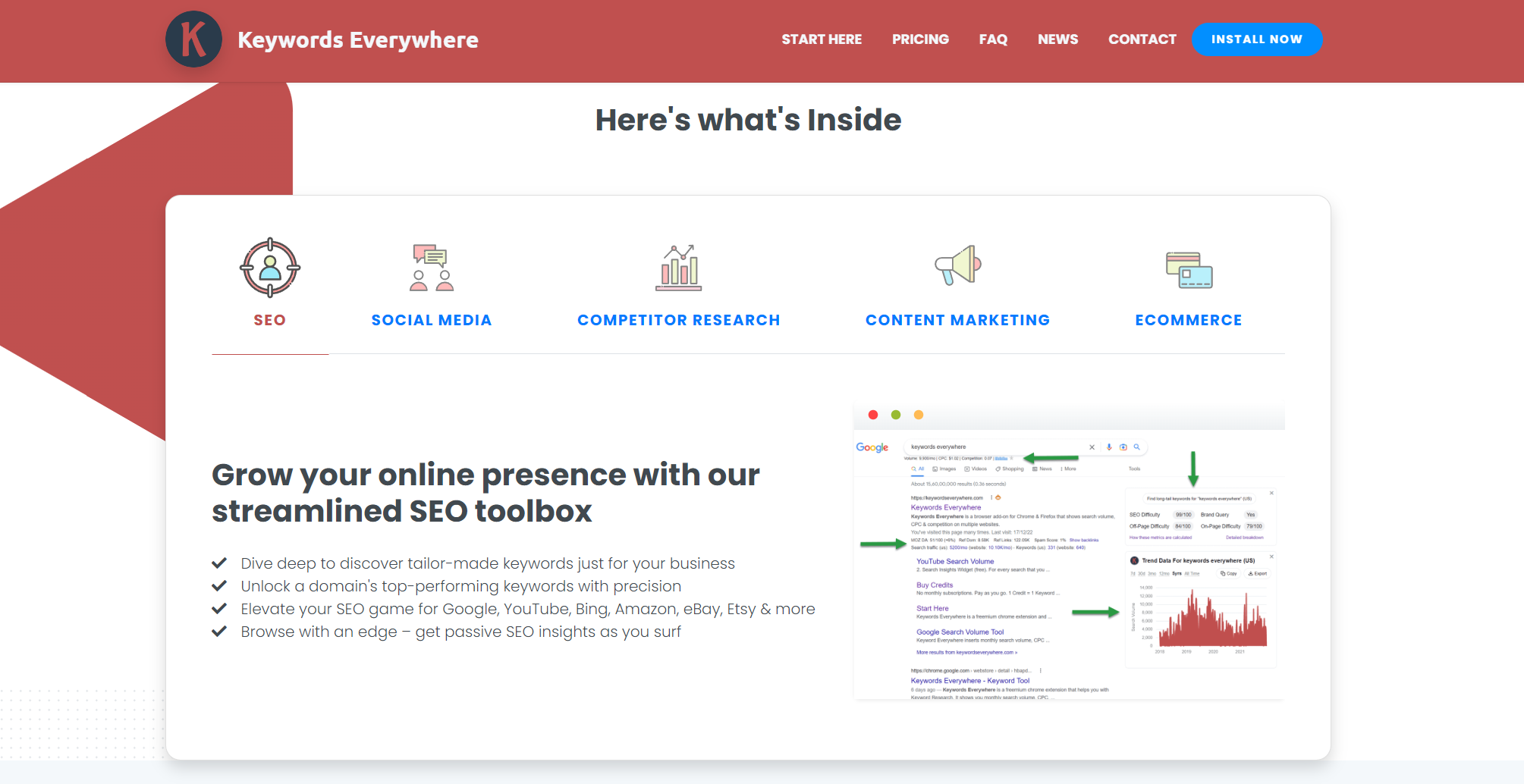Click 'Unlock a domain's top-performing keywords' text

coord(461,586)
